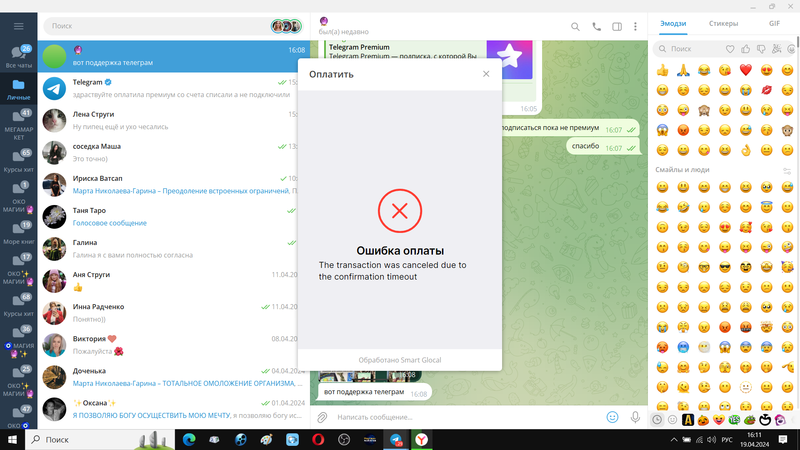Click the emoji search field
The width and height of the screenshot is (800, 450).
[690, 48]
